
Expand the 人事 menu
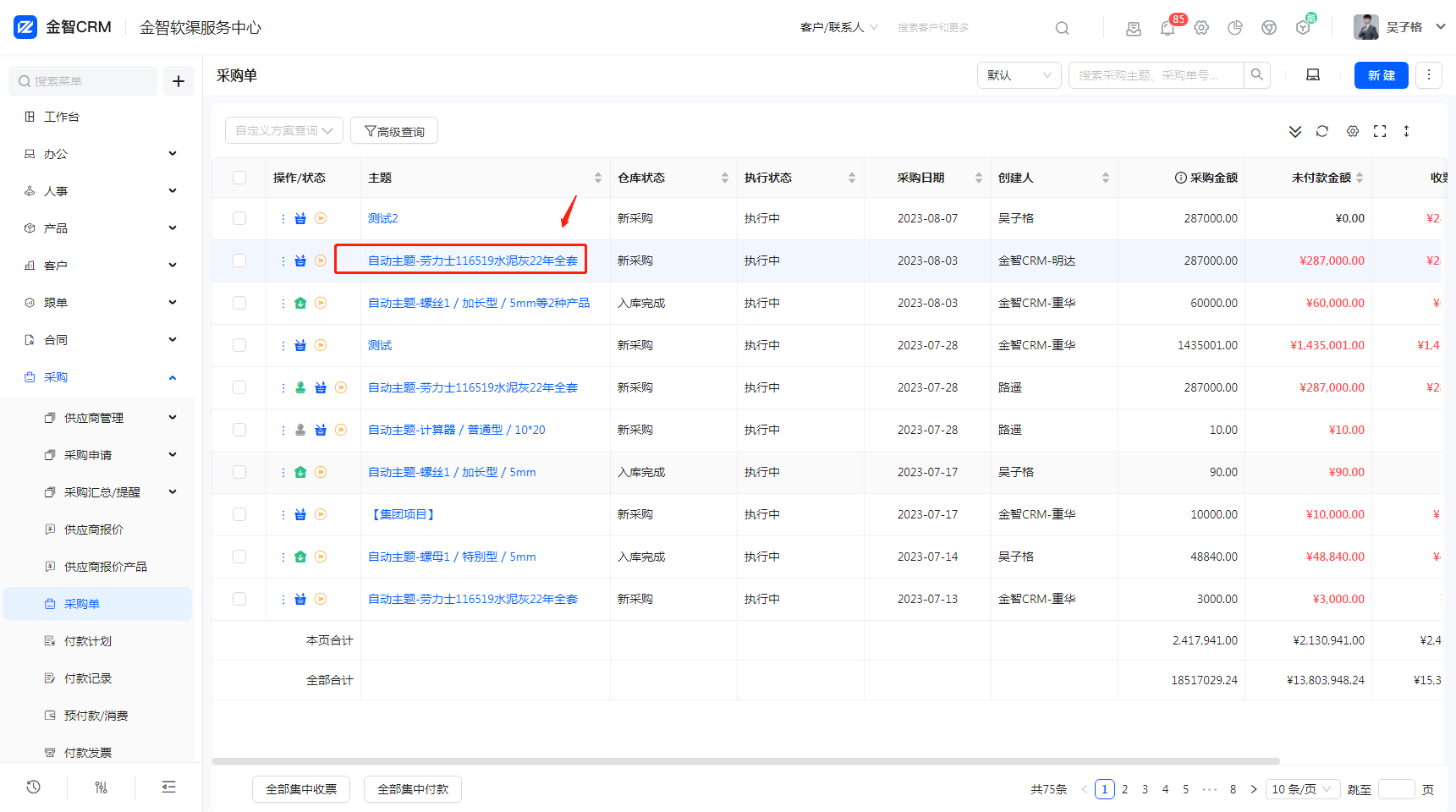pos(100,191)
